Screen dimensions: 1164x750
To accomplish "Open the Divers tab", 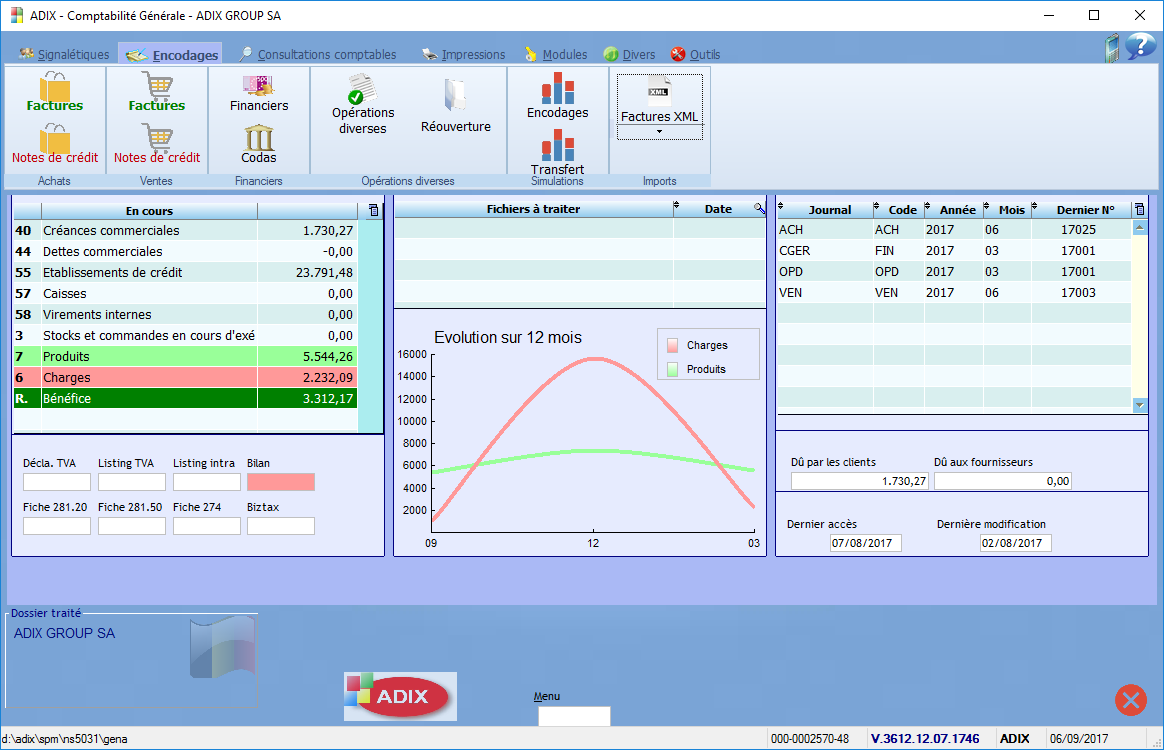I will click(630, 54).
